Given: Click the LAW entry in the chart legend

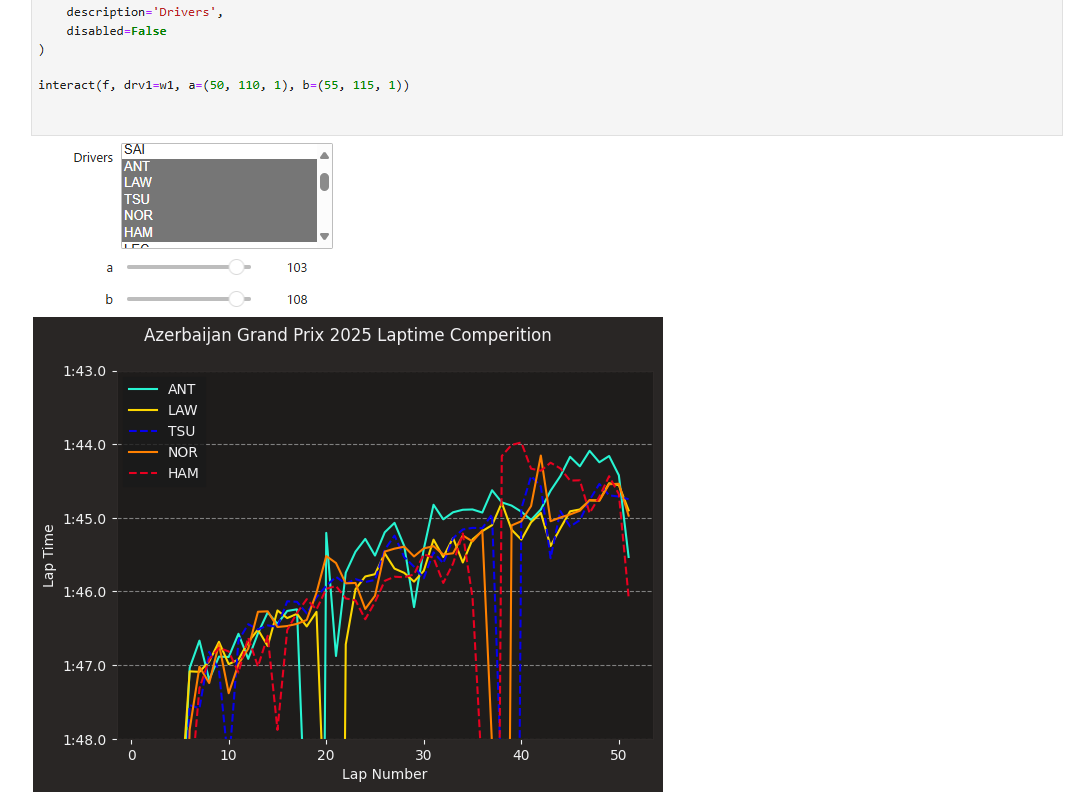Looking at the screenshot, I should tap(163, 410).
